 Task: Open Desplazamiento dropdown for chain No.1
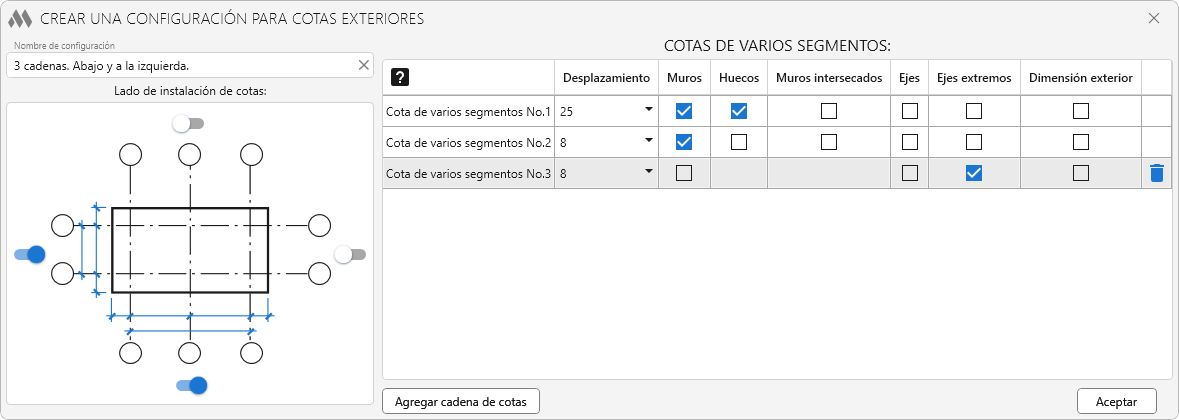[x=648, y=109]
